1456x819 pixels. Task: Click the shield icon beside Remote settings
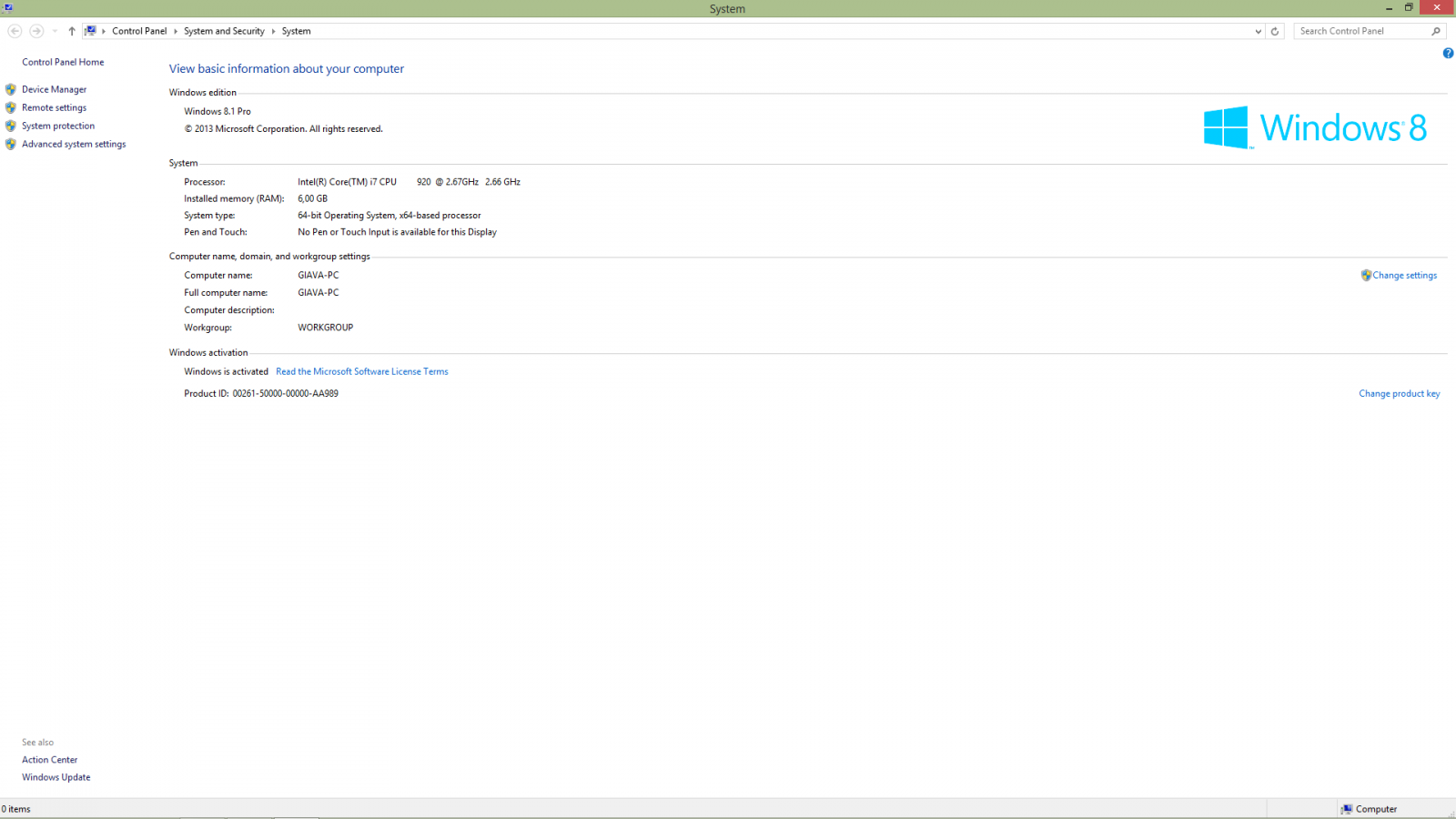click(11, 107)
